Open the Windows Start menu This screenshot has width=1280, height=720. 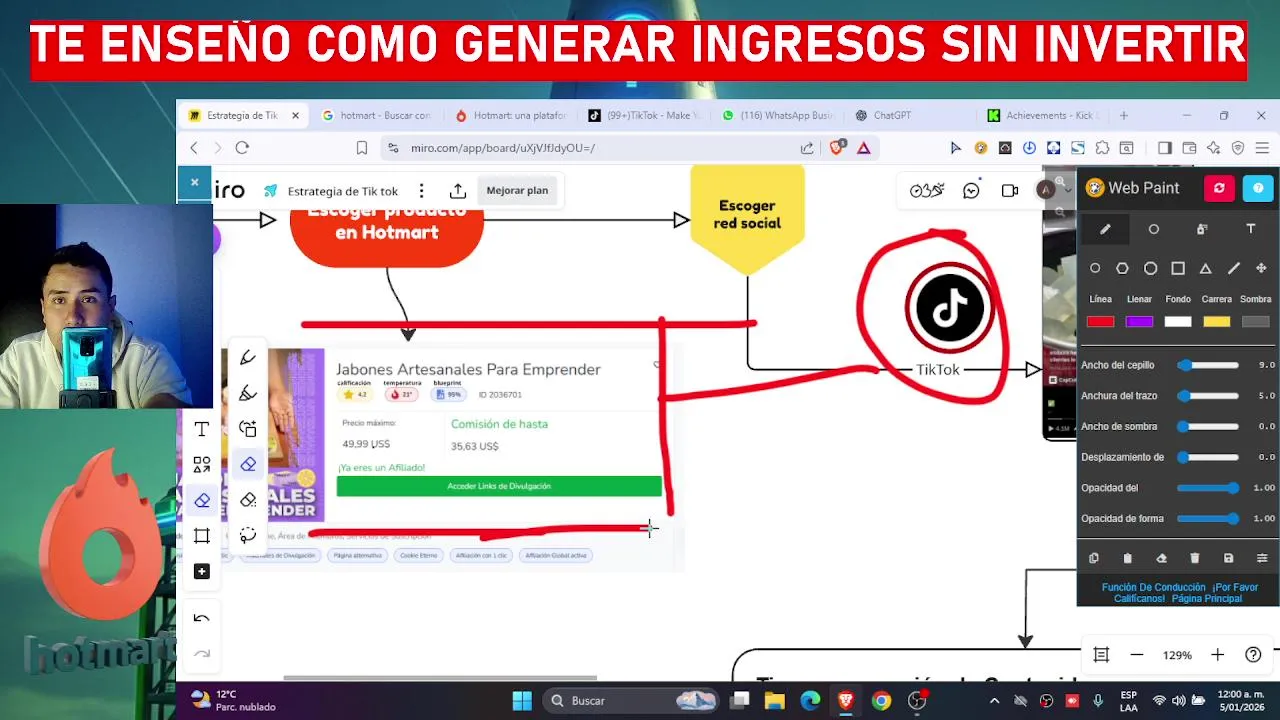coord(522,701)
